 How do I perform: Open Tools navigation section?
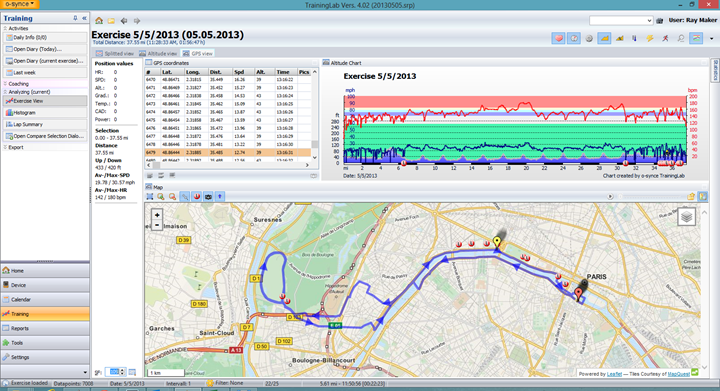(45, 343)
